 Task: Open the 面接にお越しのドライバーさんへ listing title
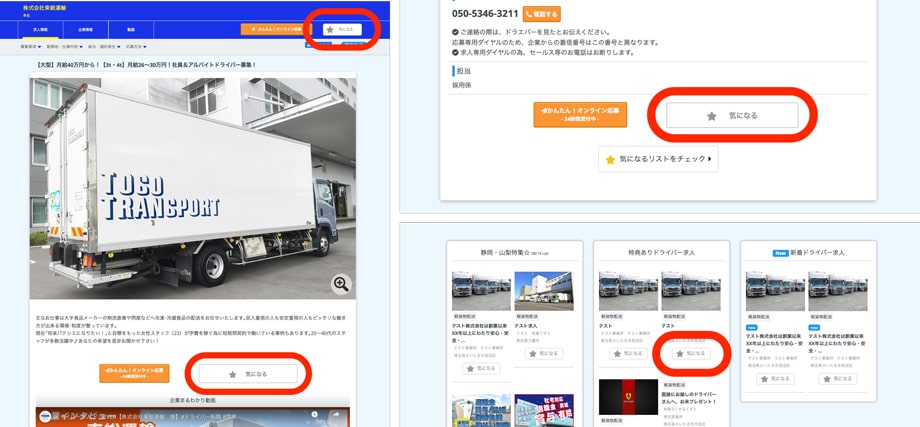tap(691, 398)
